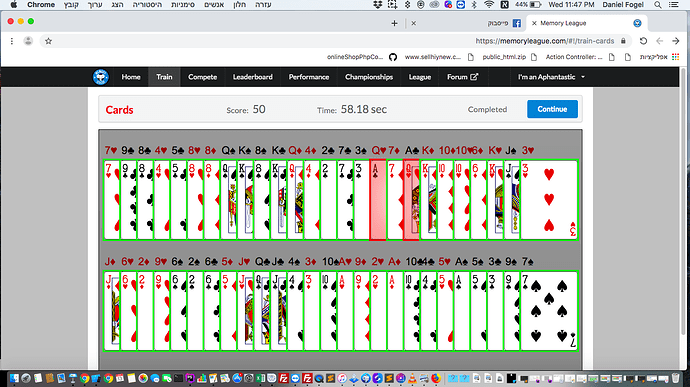690x387 pixels.
Task: Open the Chrome three-dot menu
Action: click(x=12, y=41)
